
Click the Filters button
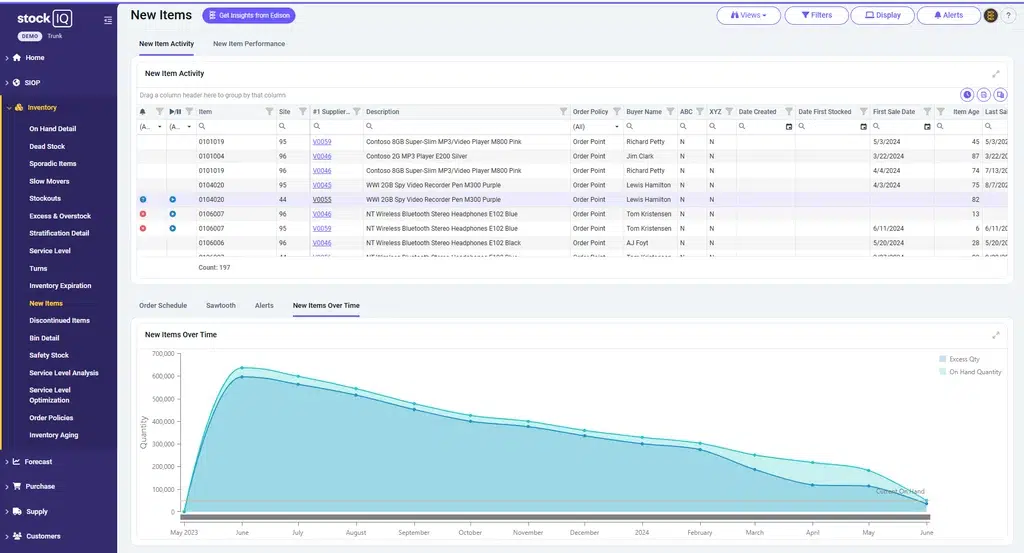tap(816, 15)
